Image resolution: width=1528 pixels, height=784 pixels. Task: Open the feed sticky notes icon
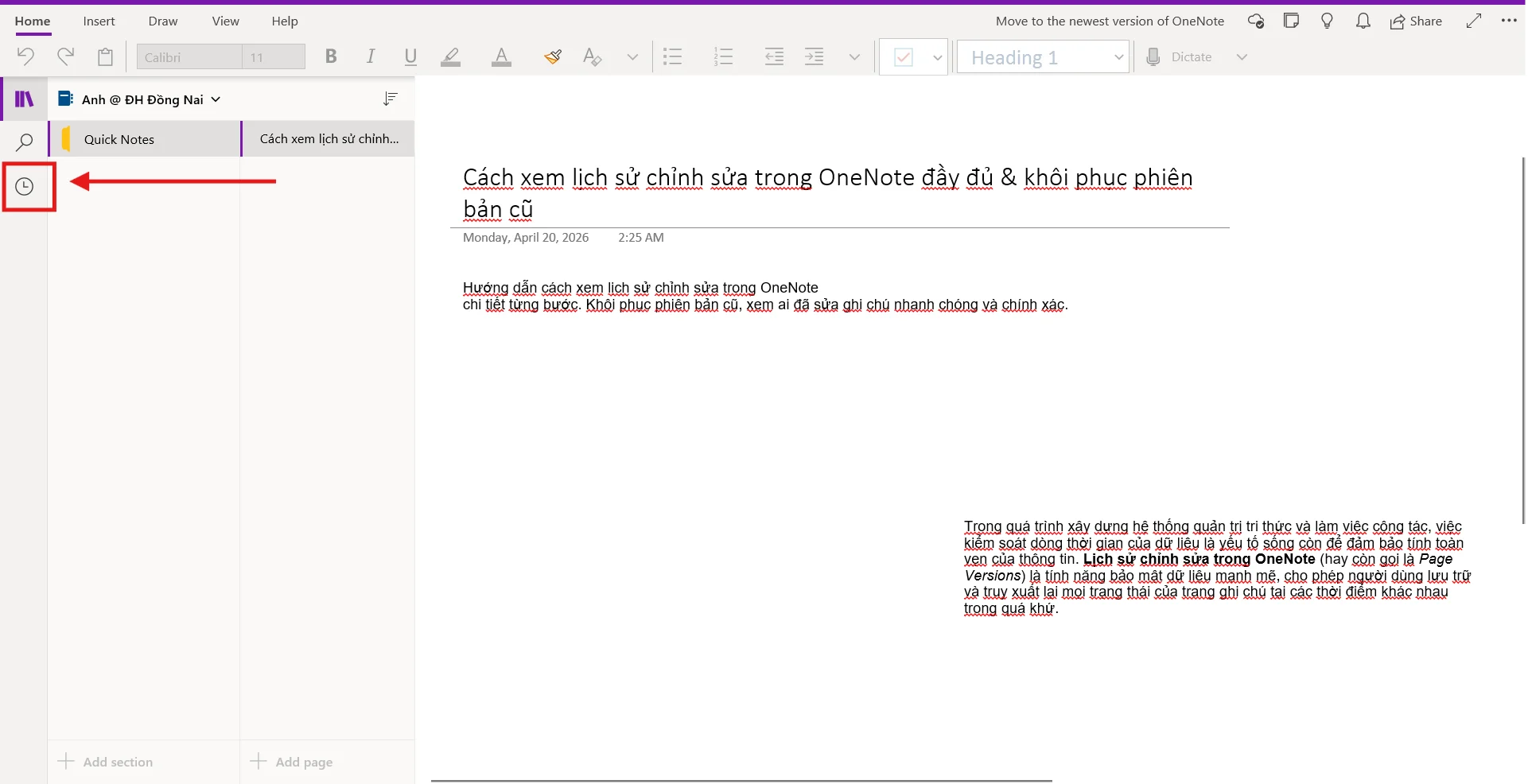click(1292, 21)
